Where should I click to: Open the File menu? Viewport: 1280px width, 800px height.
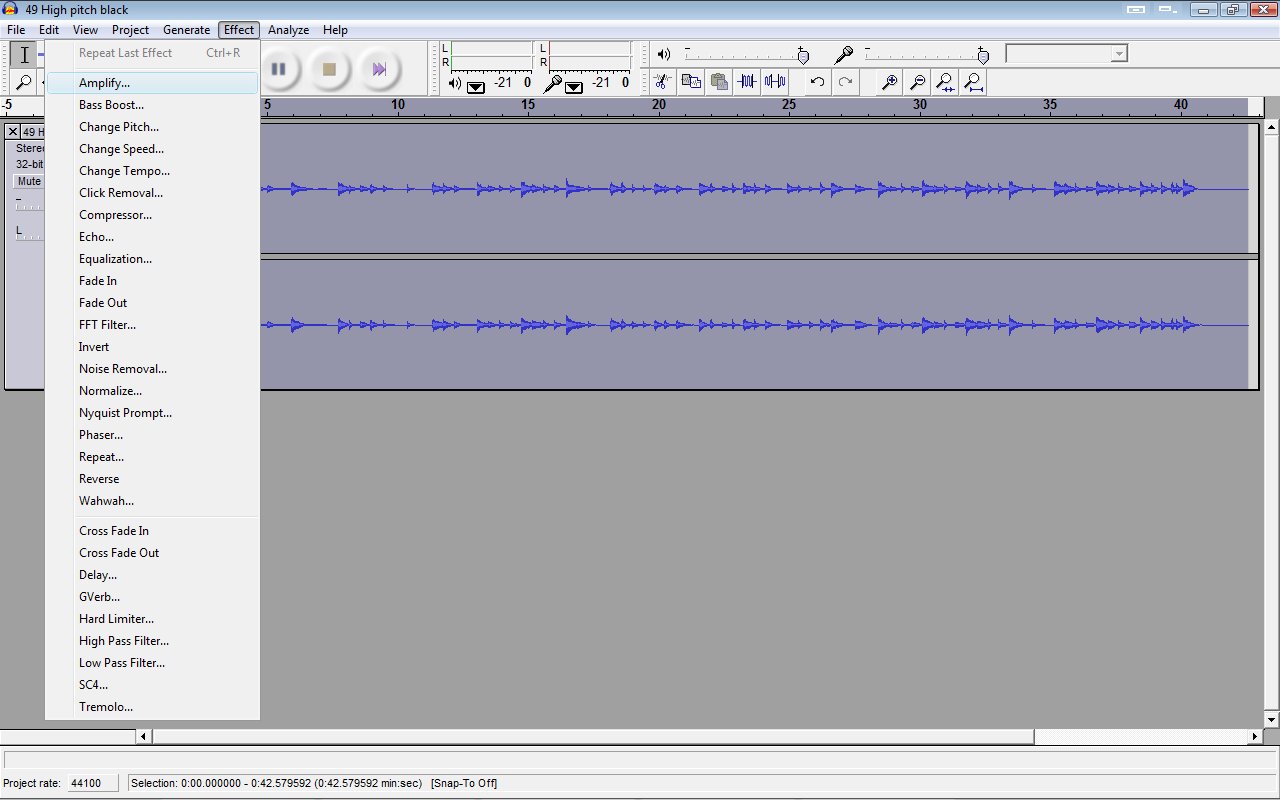pyautogui.click(x=16, y=30)
